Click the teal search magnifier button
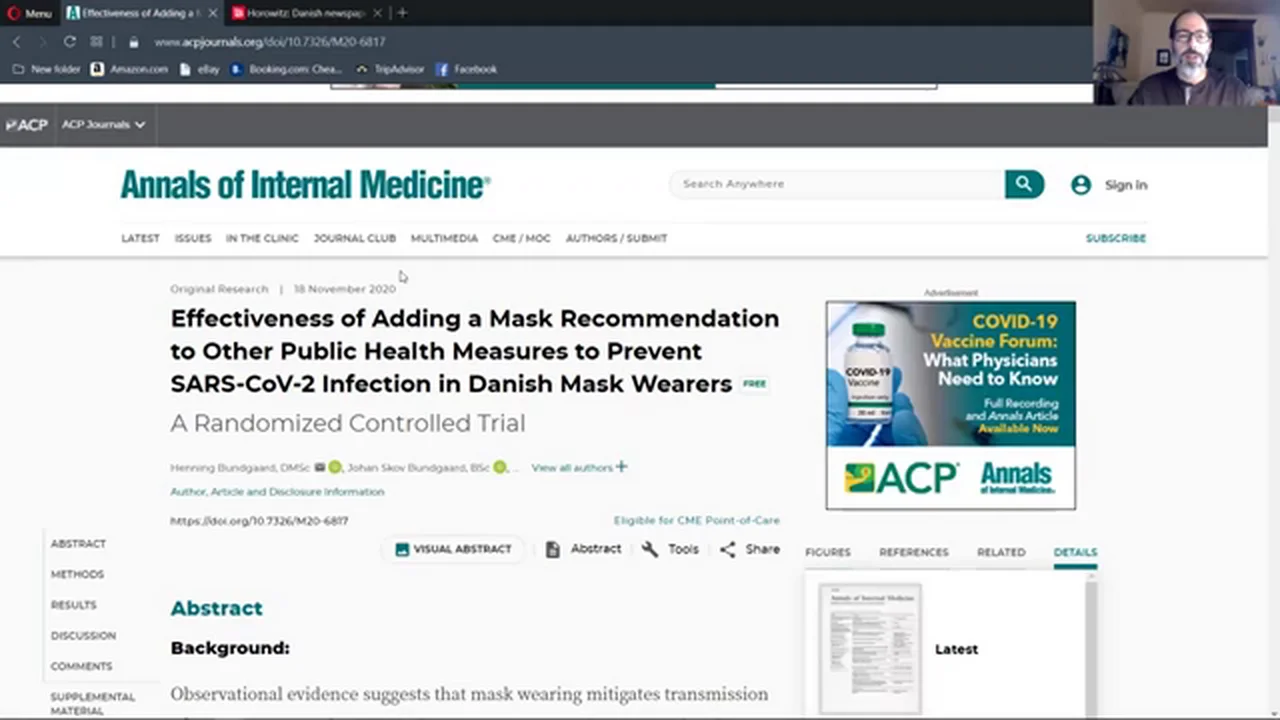 click(x=1023, y=184)
